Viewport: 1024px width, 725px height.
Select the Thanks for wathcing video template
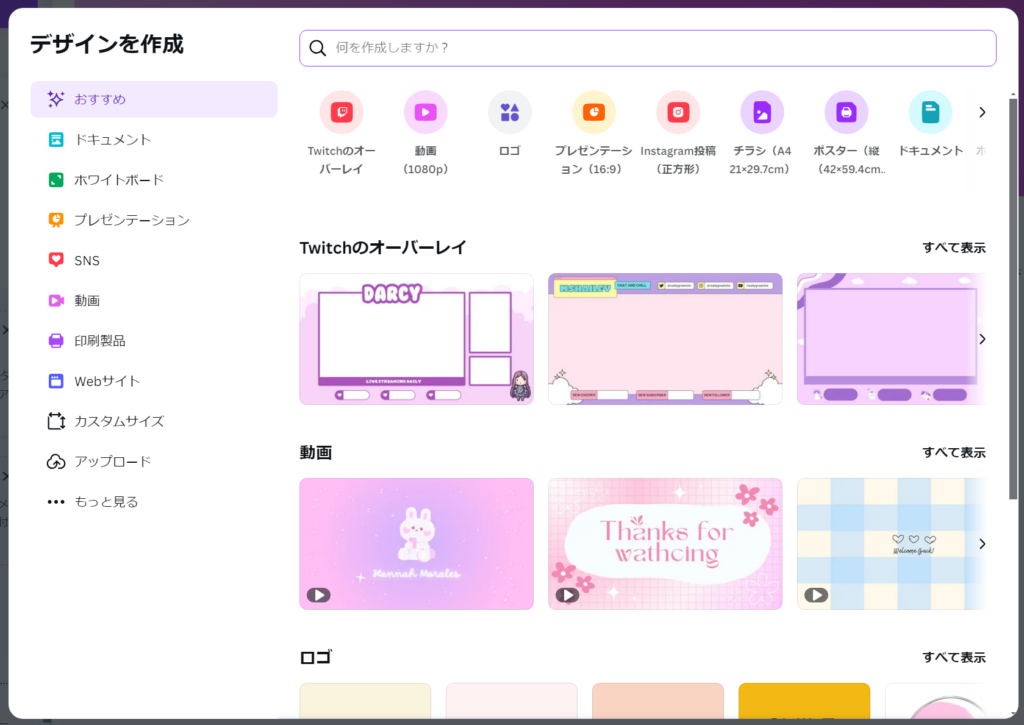[x=665, y=543]
